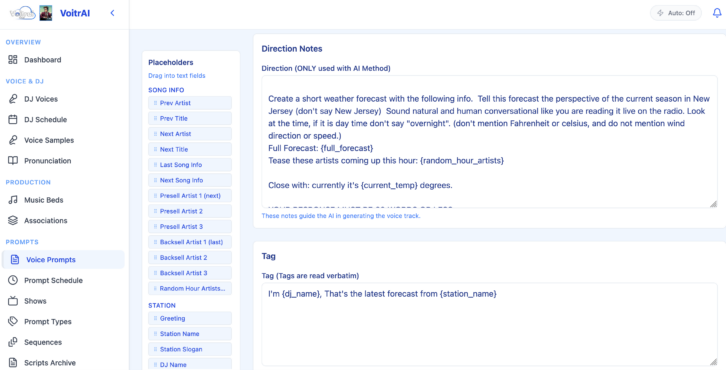Click the Prompt Types tag icon

coord(13,321)
